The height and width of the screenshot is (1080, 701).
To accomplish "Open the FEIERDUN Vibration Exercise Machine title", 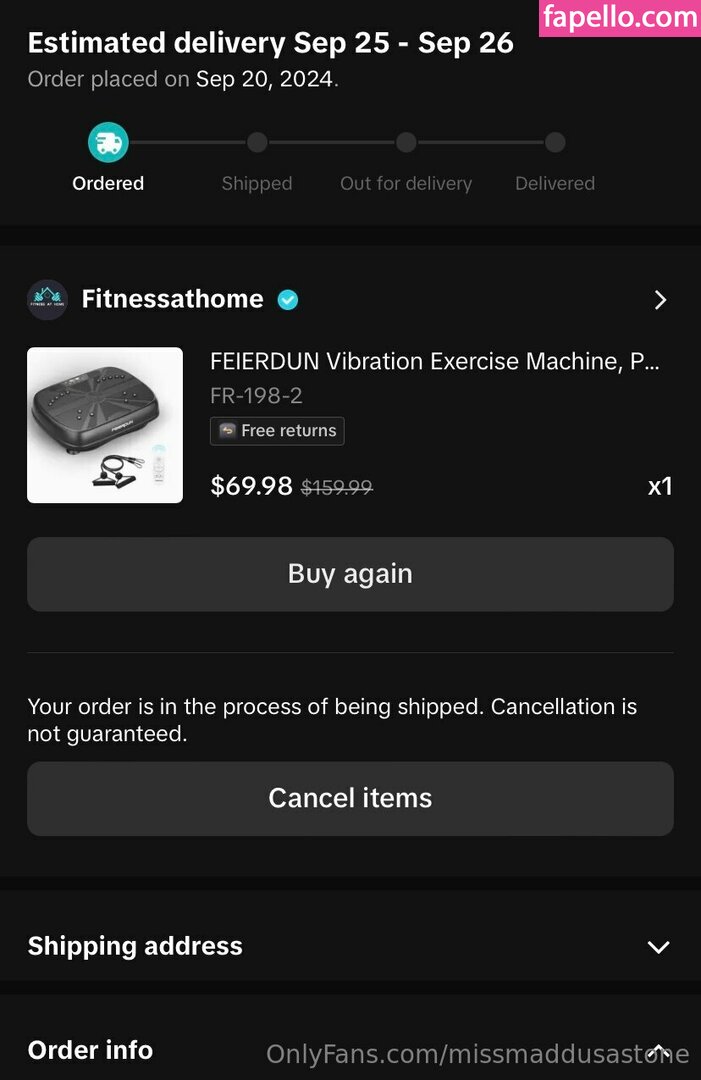I will (x=434, y=361).
